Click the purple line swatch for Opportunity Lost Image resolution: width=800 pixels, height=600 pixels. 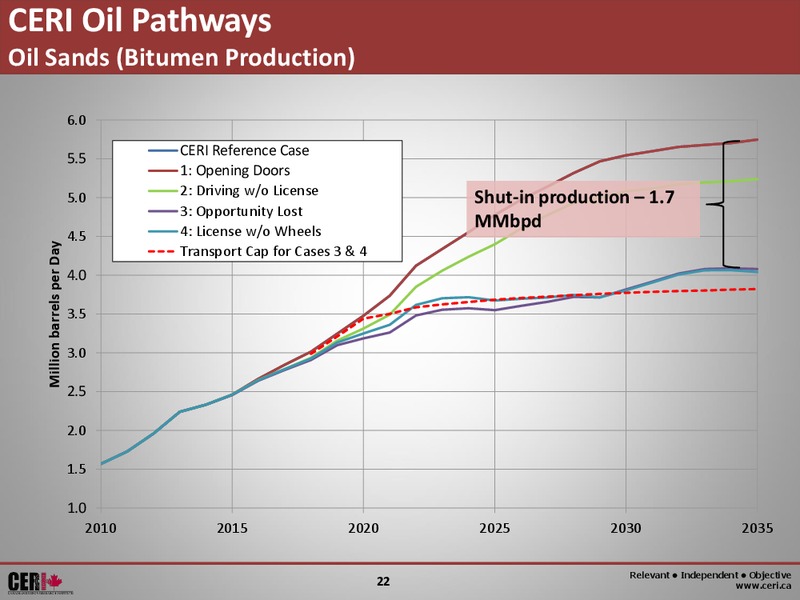(163, 211)
